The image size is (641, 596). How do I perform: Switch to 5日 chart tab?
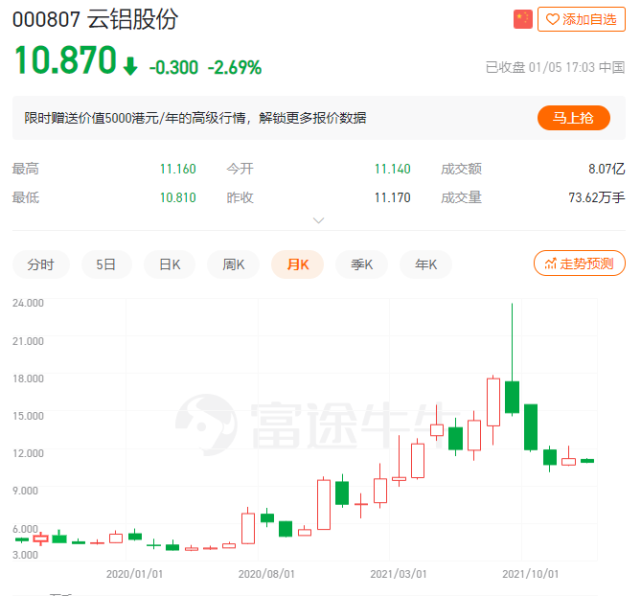point(106,264)
